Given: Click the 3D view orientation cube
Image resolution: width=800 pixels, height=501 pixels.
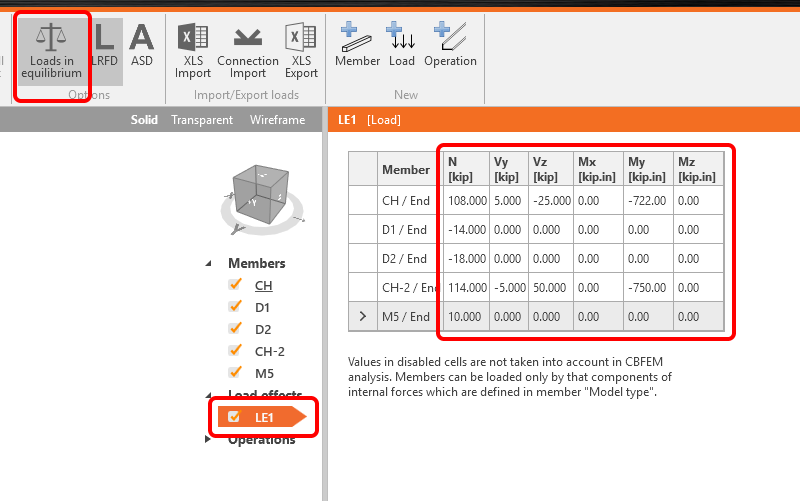Looking at the screenshot, I should coord(261,195).
